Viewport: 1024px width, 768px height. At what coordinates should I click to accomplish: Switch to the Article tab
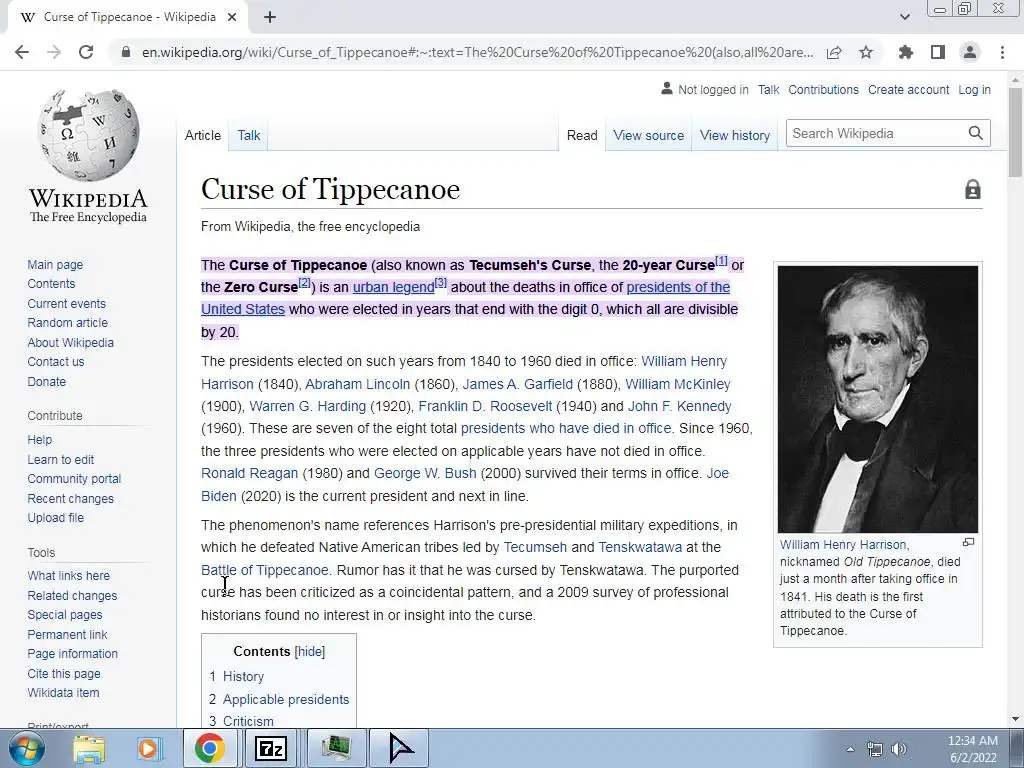(202, 135)
